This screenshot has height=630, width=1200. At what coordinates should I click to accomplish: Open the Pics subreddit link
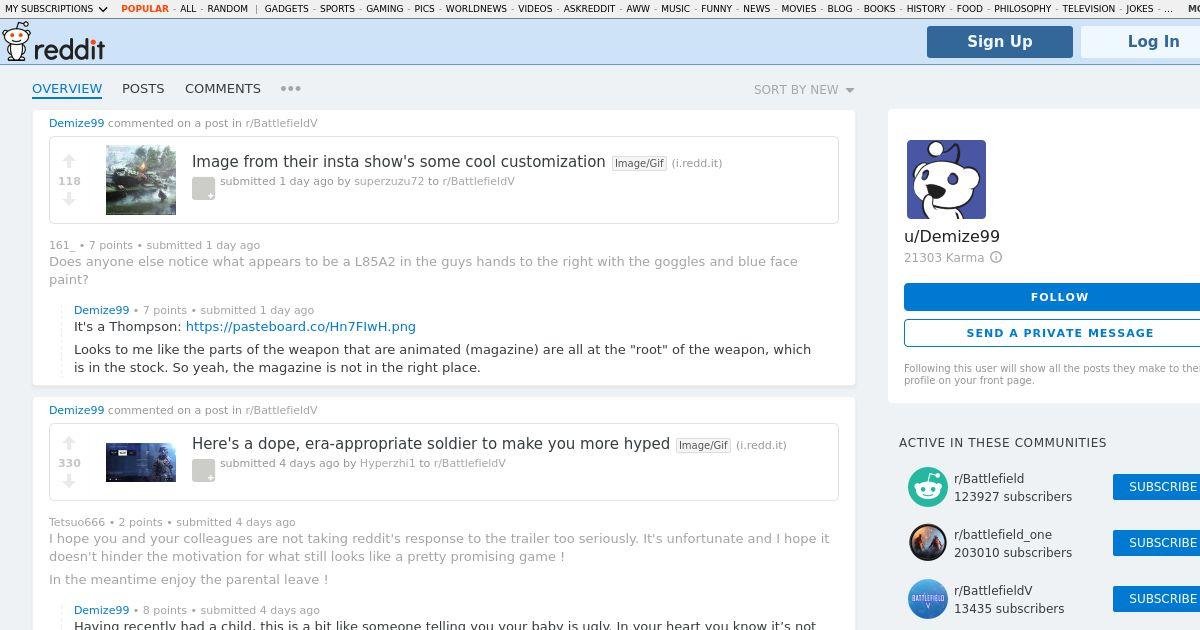point(424,9)
